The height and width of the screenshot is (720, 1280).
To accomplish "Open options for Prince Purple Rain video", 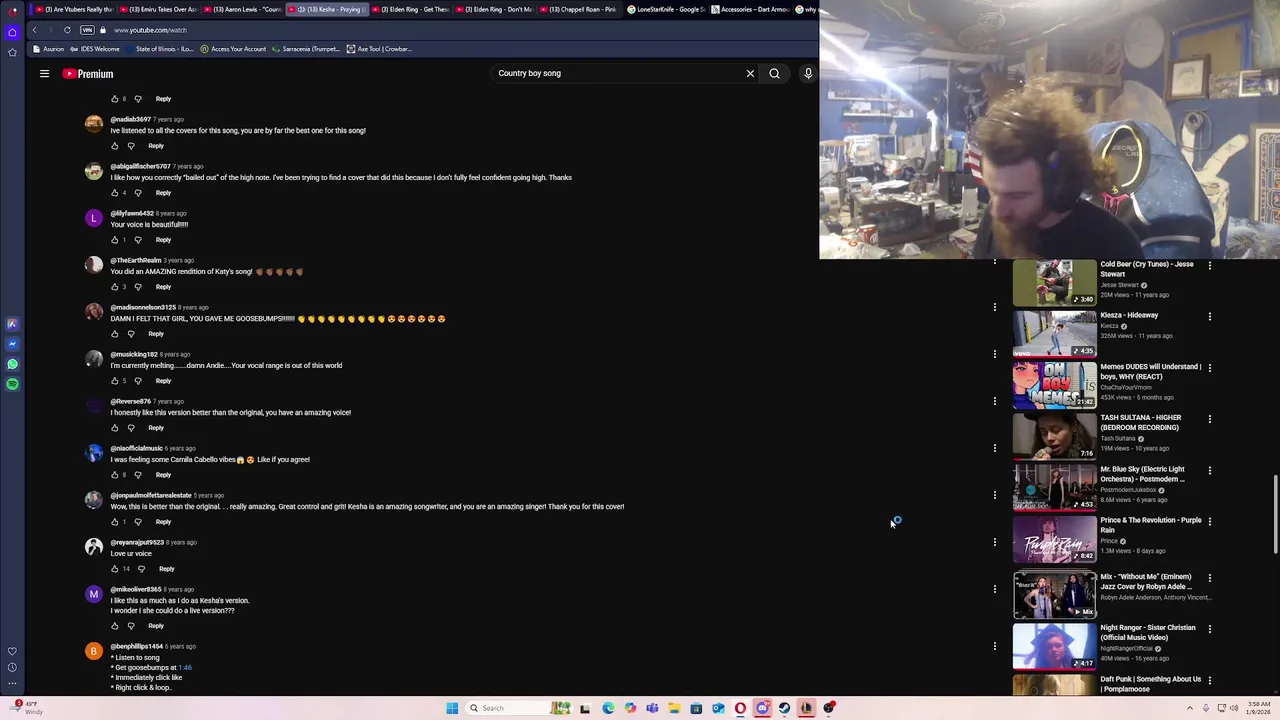I will pyautogui.click(x=1210, y=521).
